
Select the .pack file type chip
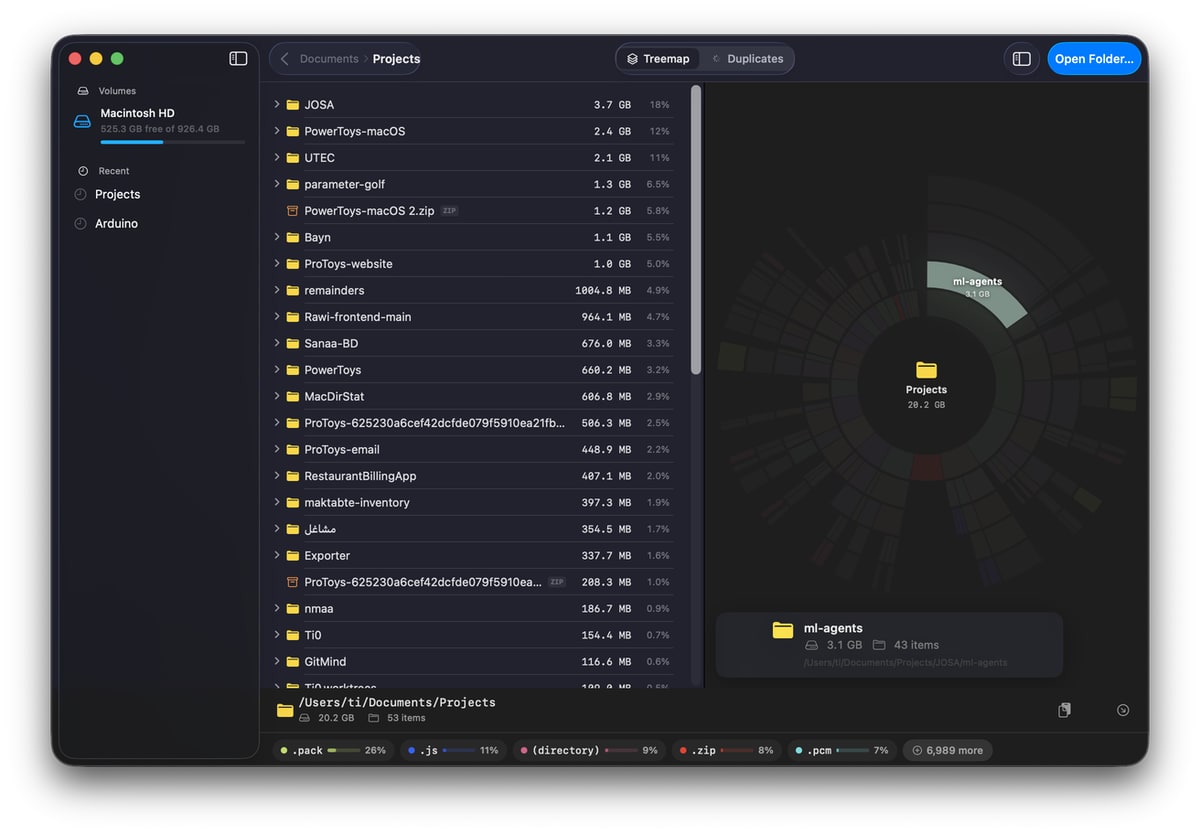(333, 750)
